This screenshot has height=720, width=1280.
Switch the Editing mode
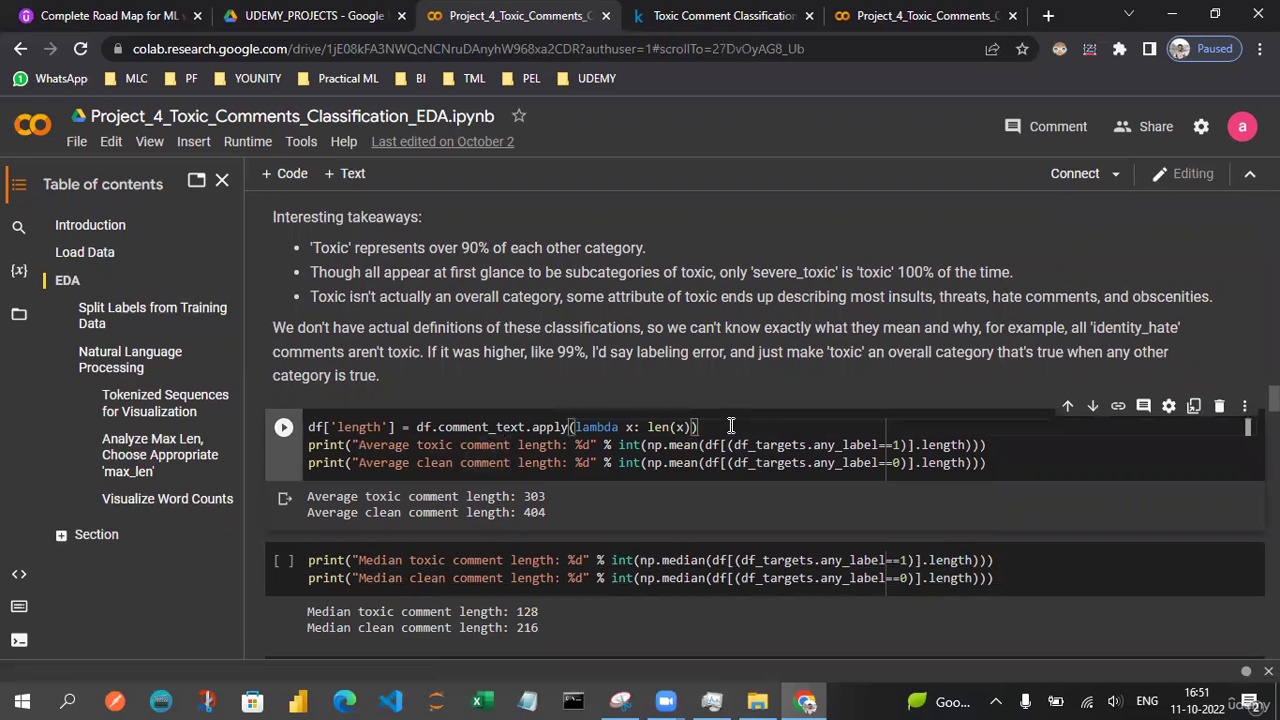(x=1182, y=174)
